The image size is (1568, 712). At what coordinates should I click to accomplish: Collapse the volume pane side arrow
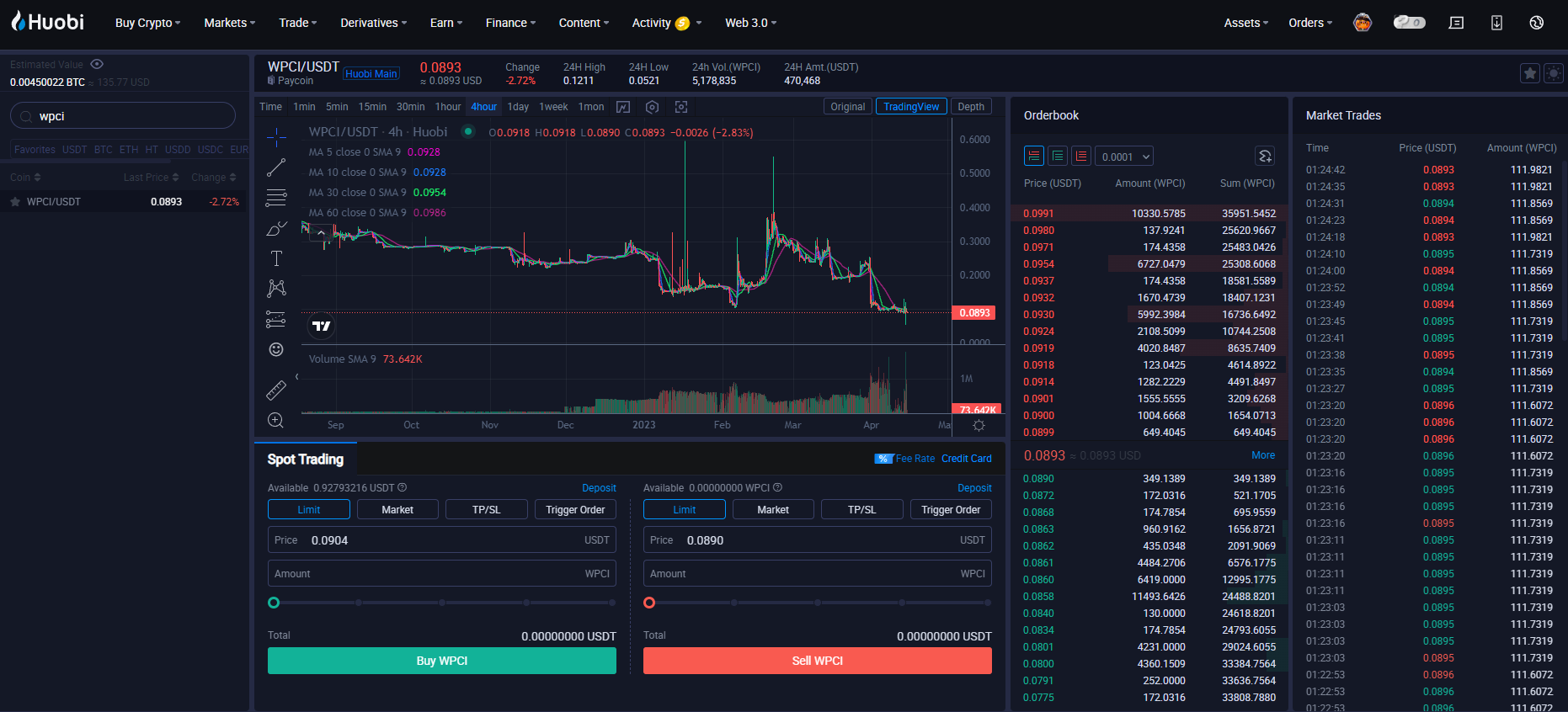297,377
